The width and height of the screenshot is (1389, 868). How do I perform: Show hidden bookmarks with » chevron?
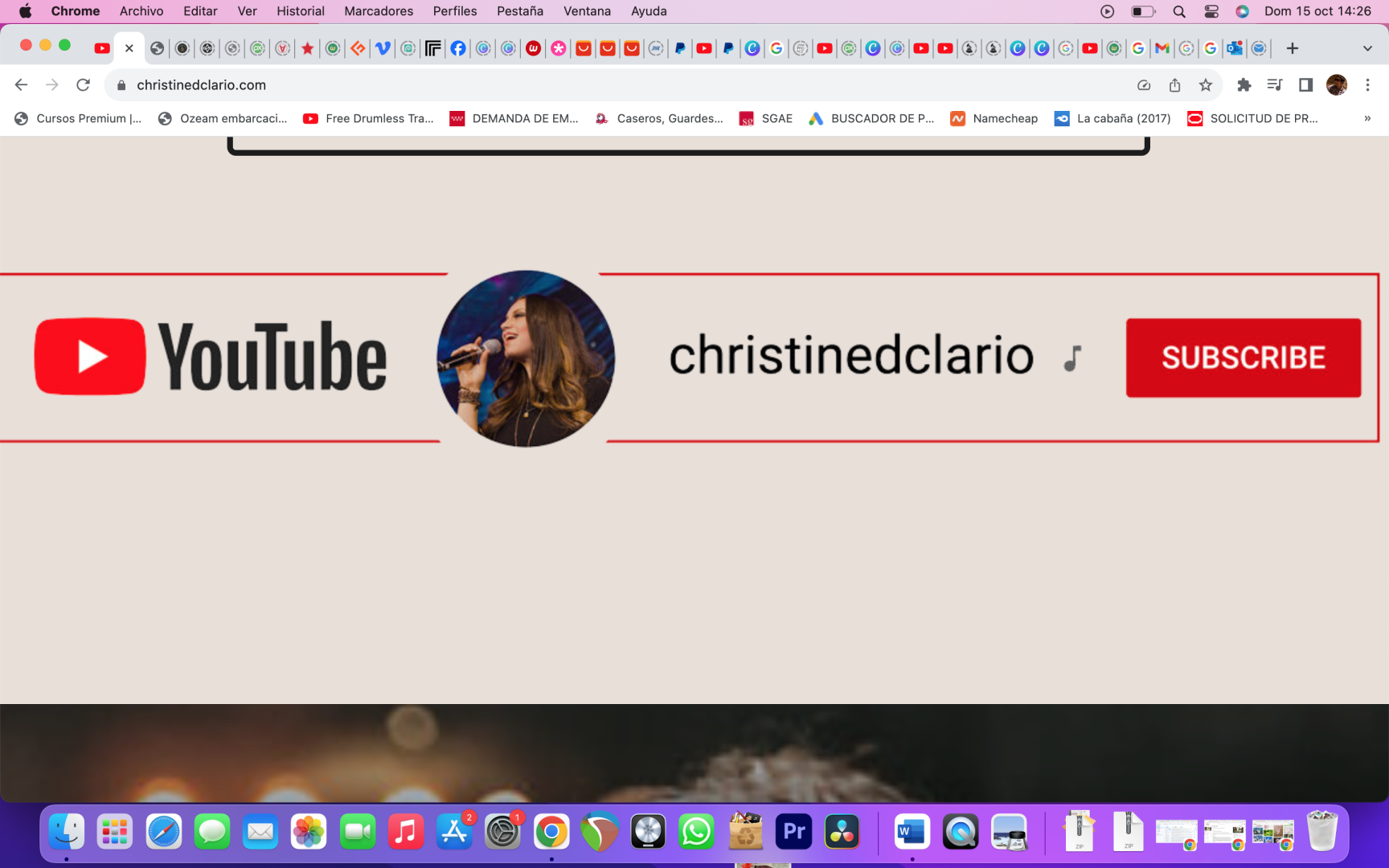pyautogui.click(x=1367, y=118)
